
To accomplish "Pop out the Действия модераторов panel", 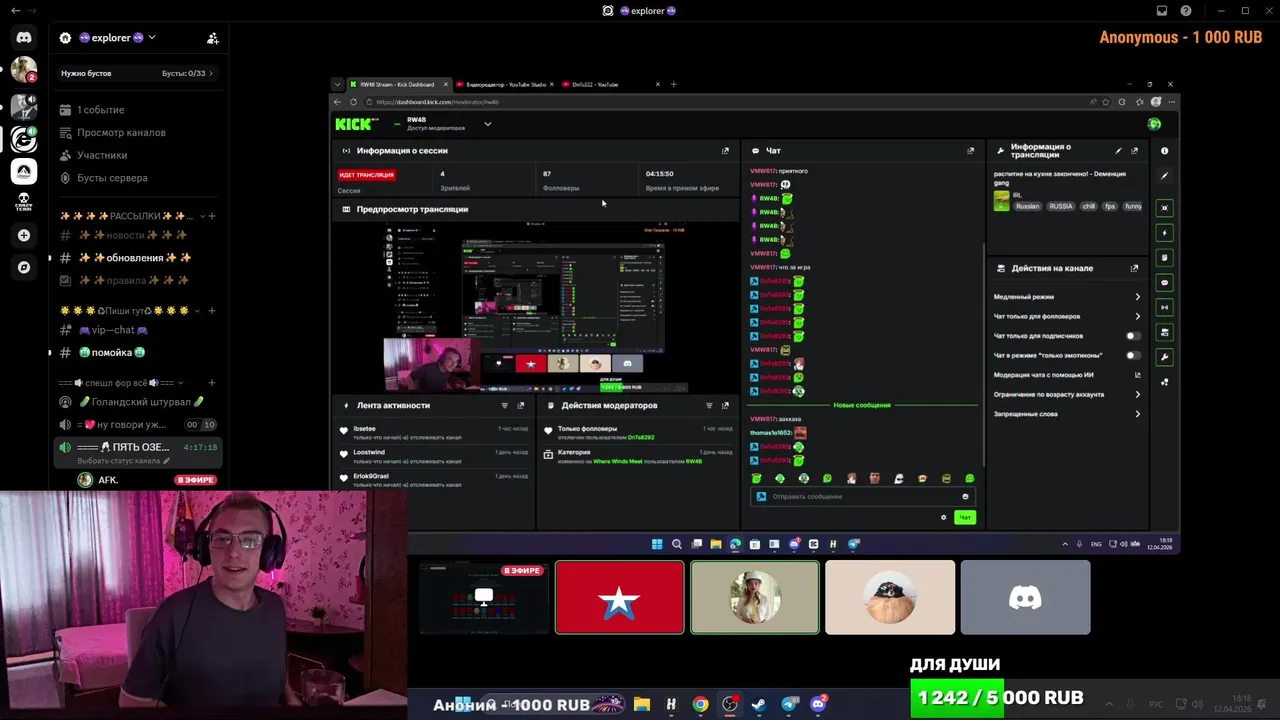I will click(725, 405).
